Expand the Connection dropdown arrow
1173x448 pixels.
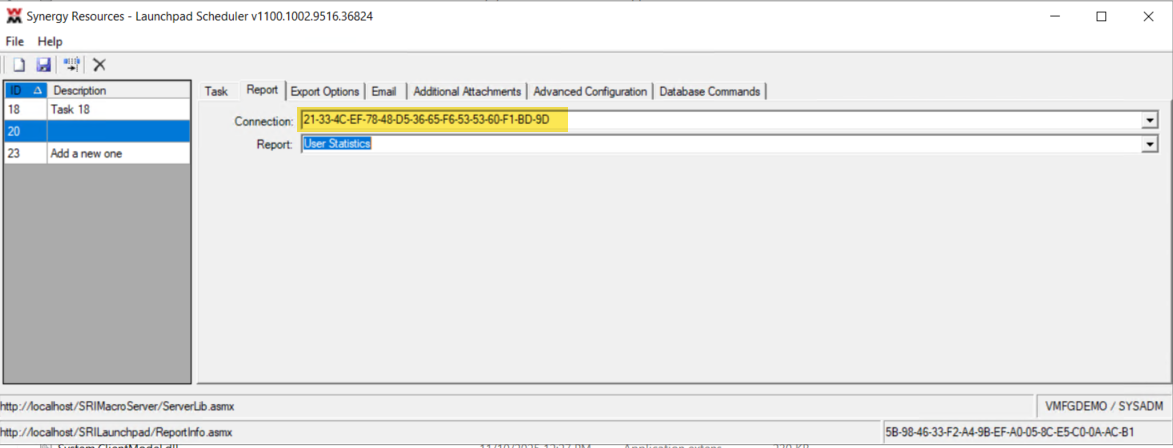click(x=1150, y=120)
